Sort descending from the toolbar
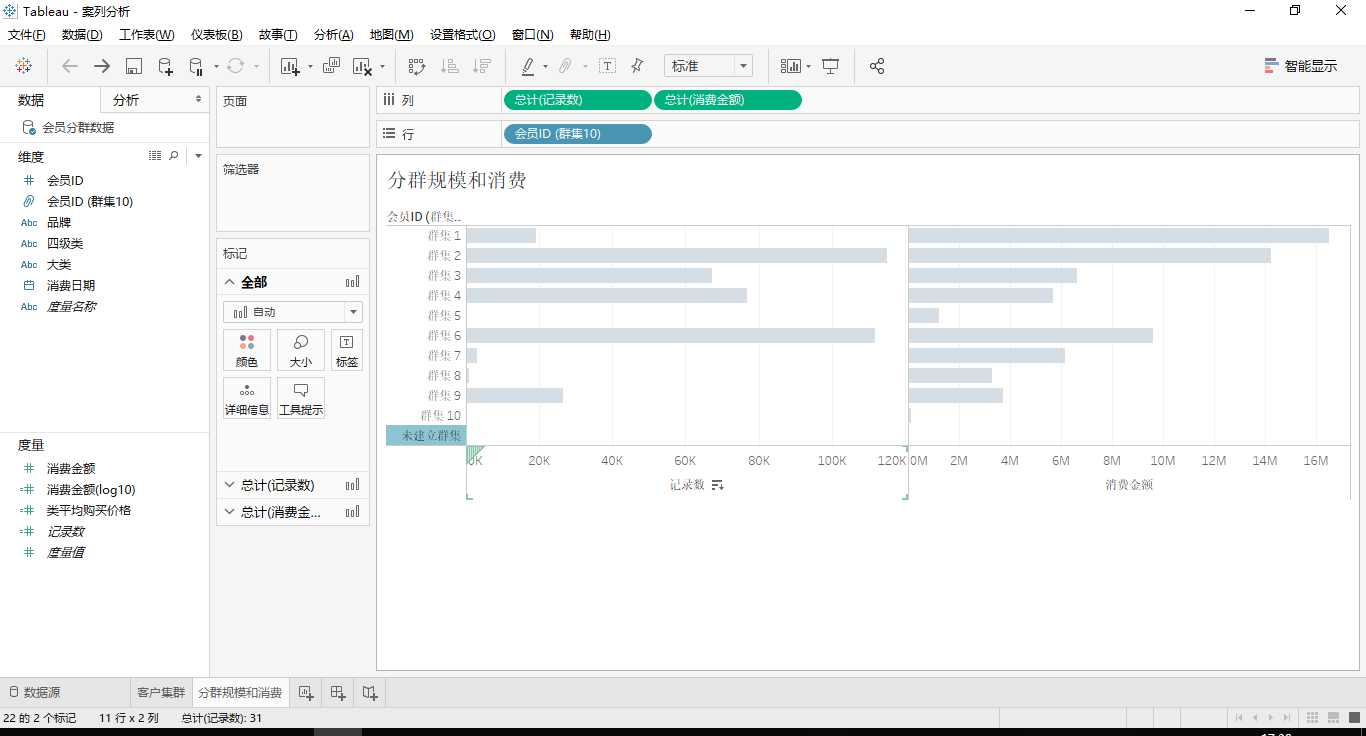This screenshot has width=1366, height=736. (482, 66)
